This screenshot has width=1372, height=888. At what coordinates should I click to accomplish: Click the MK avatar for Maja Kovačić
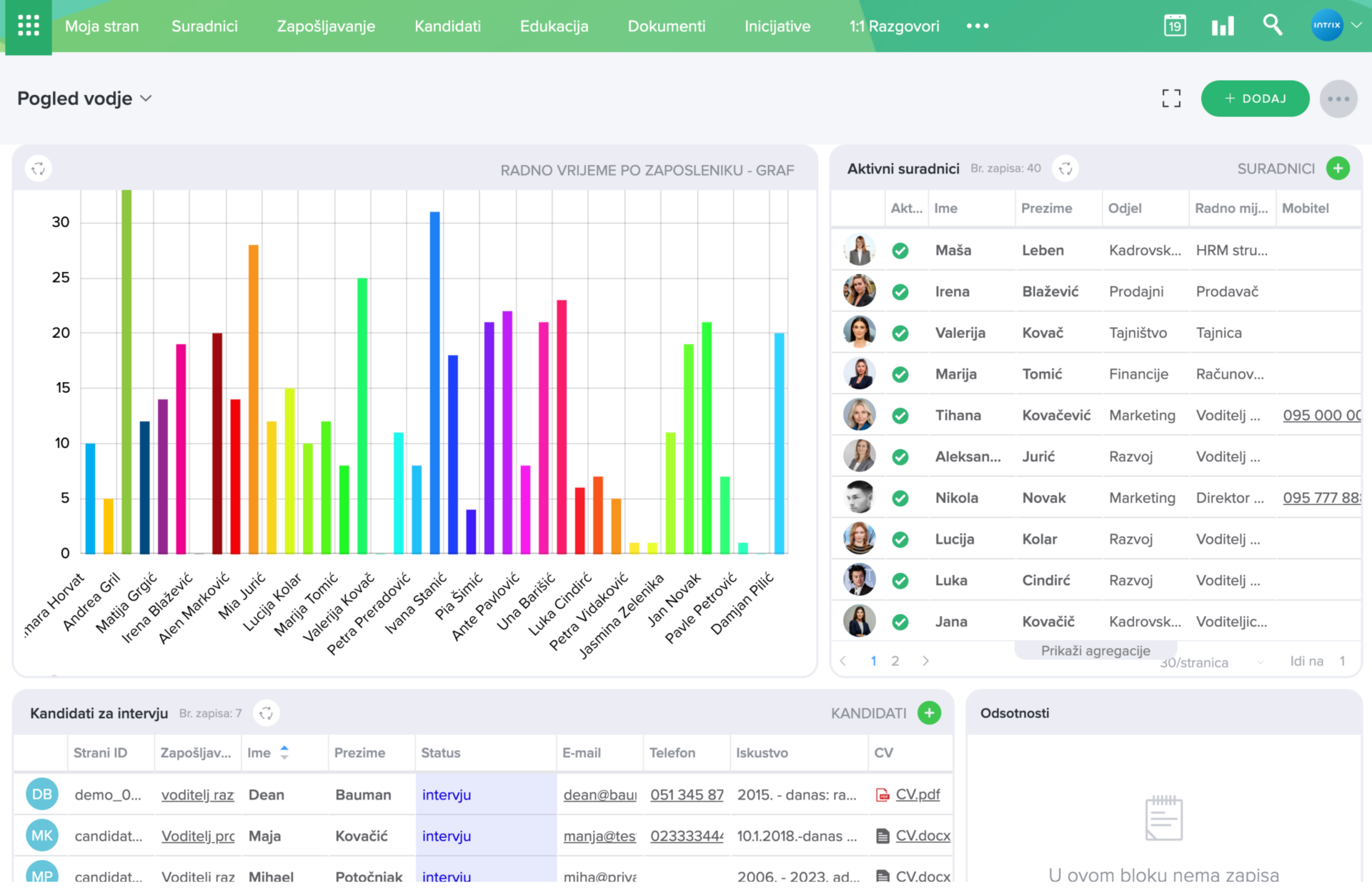(x=42, y=836)
